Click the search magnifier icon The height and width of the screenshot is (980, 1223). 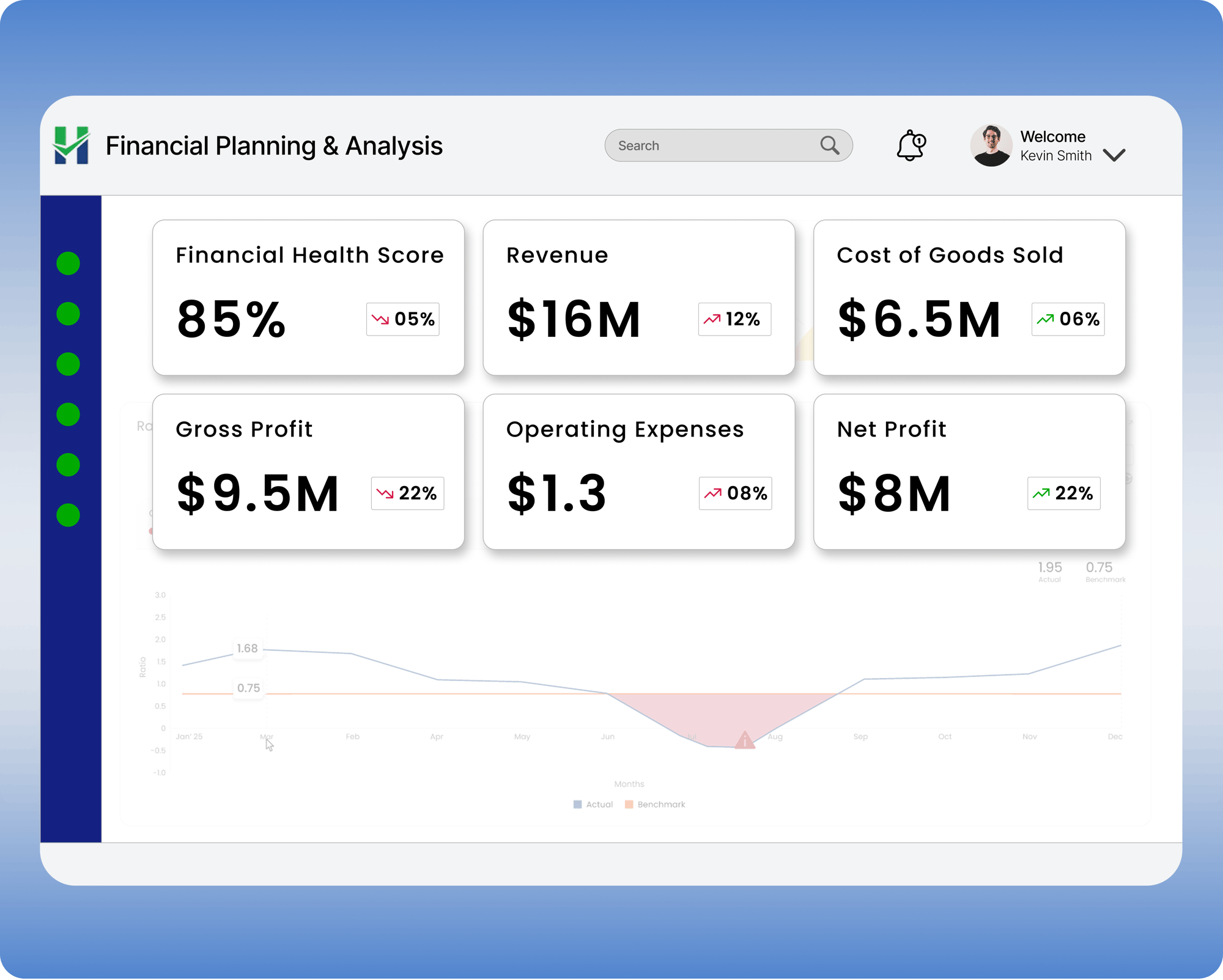(829, 146)
